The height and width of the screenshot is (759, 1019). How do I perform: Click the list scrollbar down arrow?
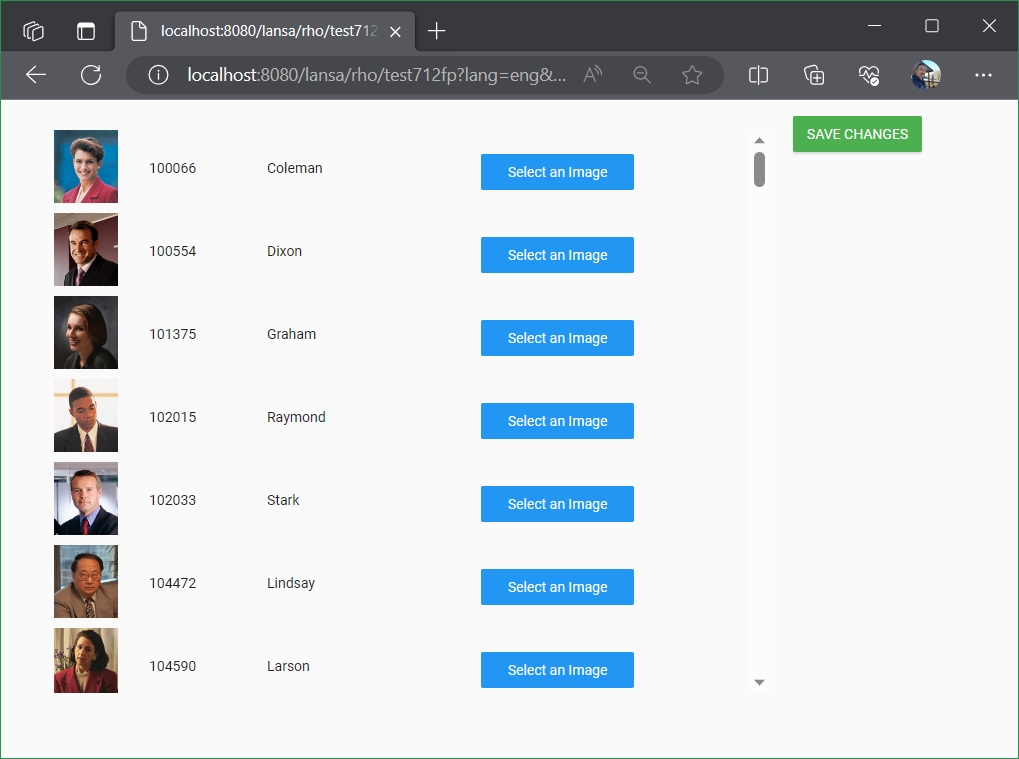[x=759, y=682]
